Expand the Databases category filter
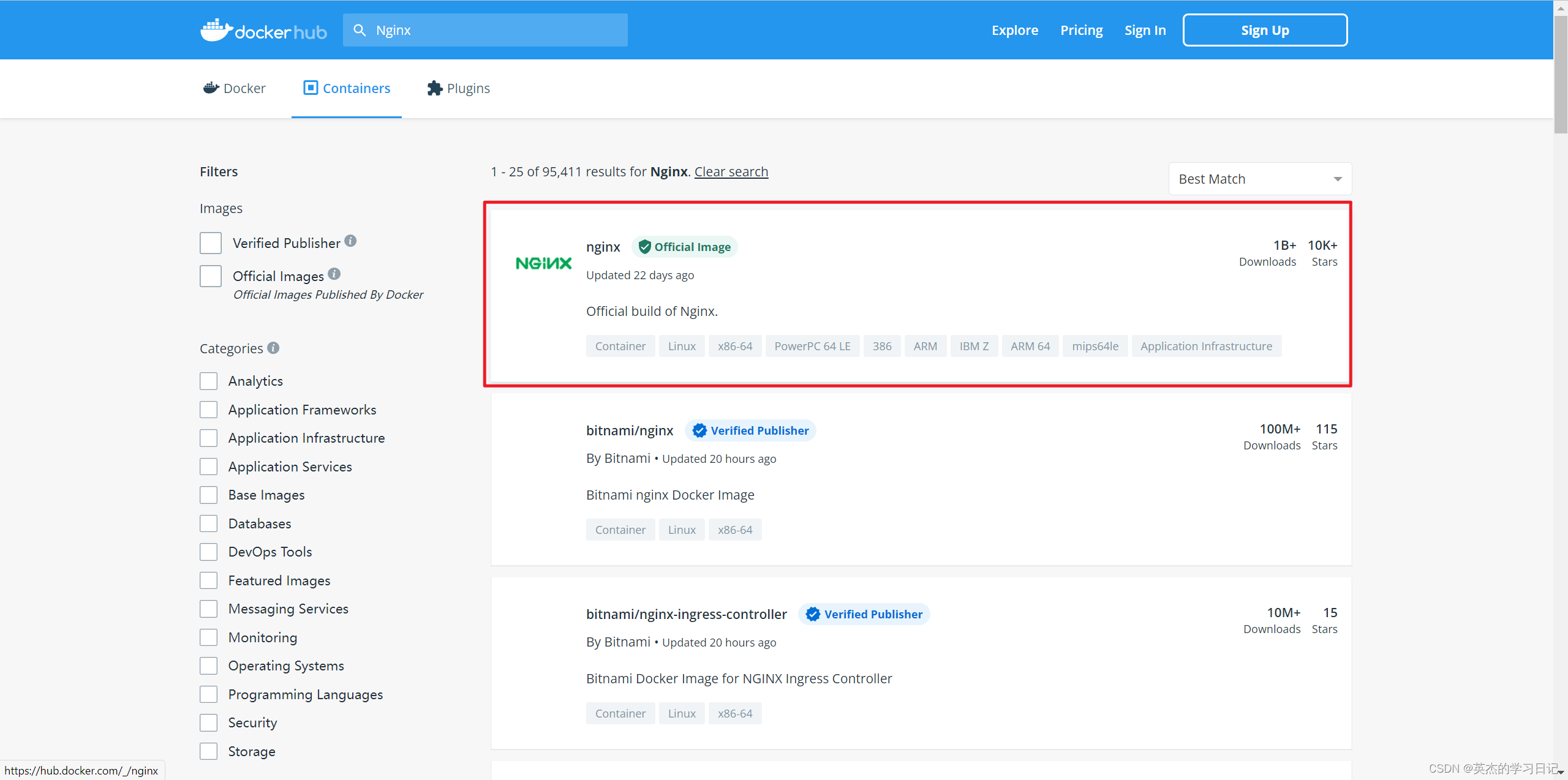The width and height of the screenshot is (1568, 780). pyautogui.click(x=210, y=523)
